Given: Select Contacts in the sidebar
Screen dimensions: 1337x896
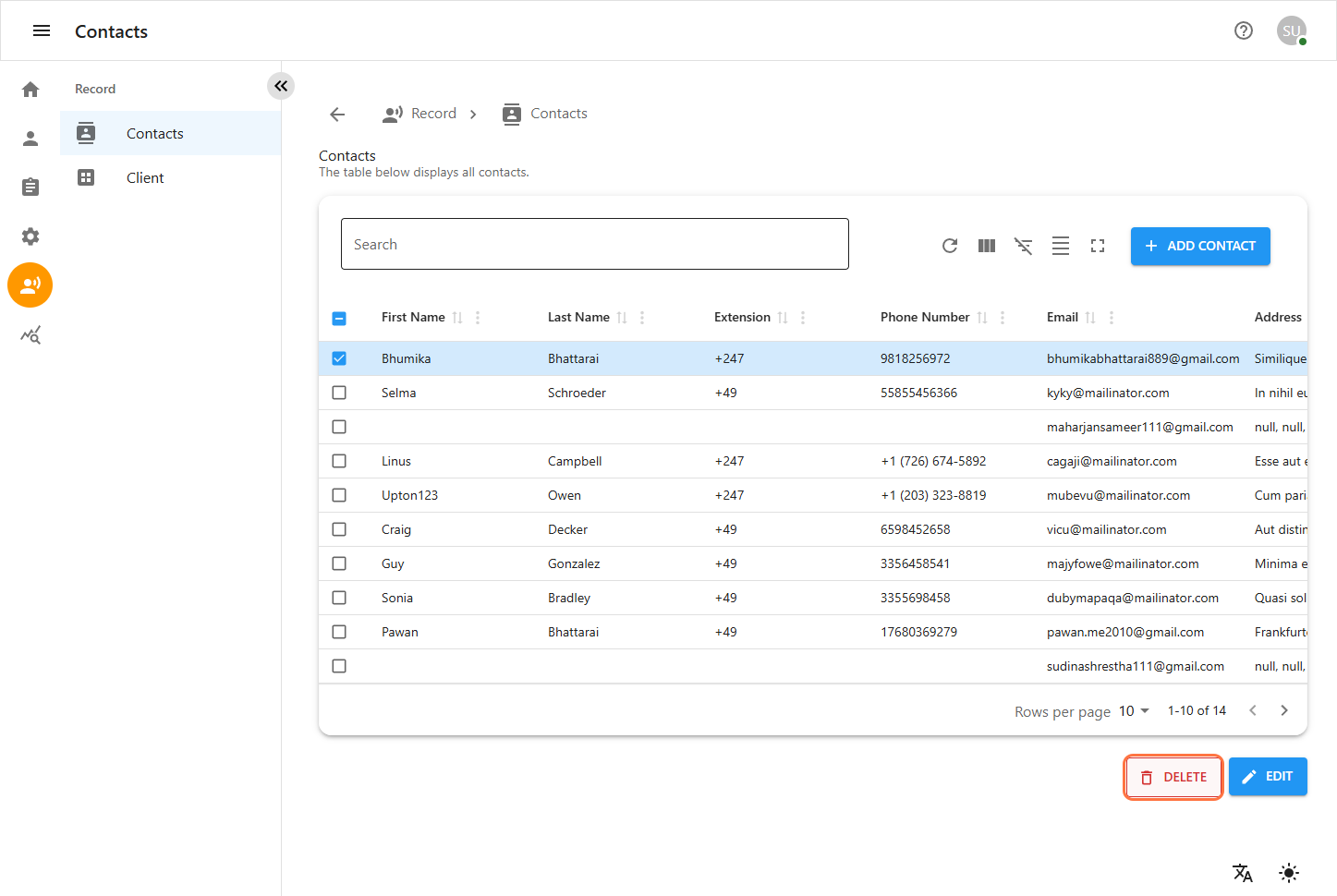Looking at the screenshot, I should [x=154, y=134].
